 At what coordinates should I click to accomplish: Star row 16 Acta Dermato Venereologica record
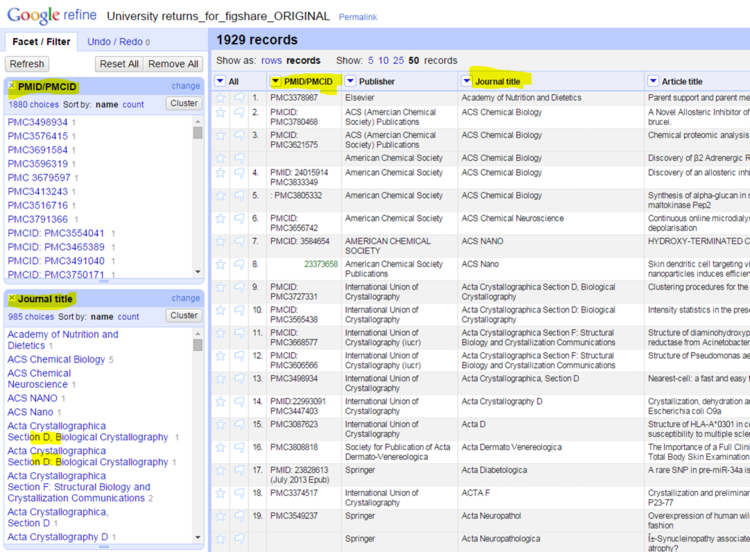[220, 448]
